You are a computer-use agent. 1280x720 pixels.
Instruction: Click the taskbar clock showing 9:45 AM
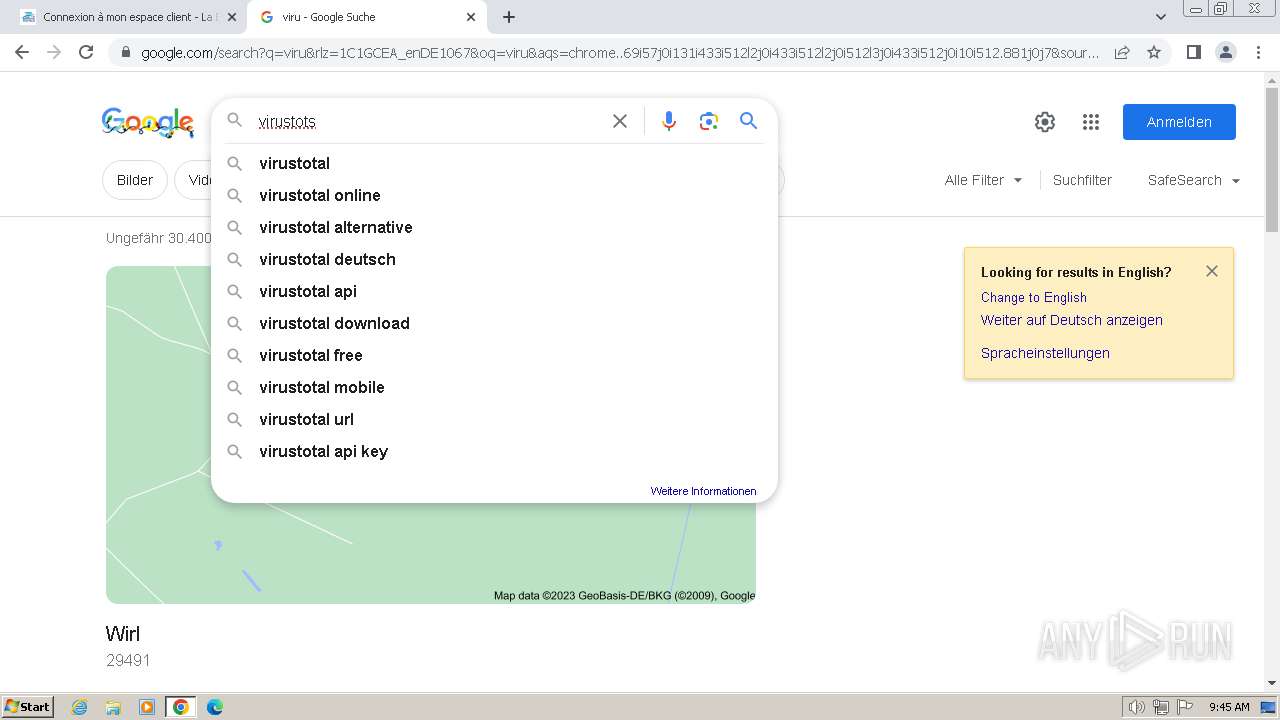click(x=1229, y=707)
